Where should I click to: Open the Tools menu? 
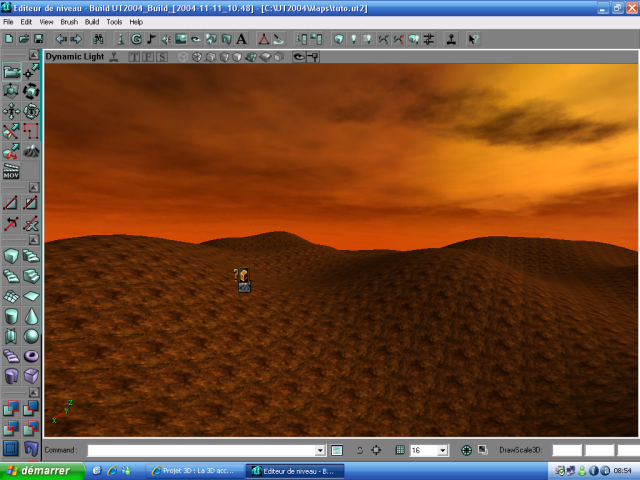tap(114, 22)
